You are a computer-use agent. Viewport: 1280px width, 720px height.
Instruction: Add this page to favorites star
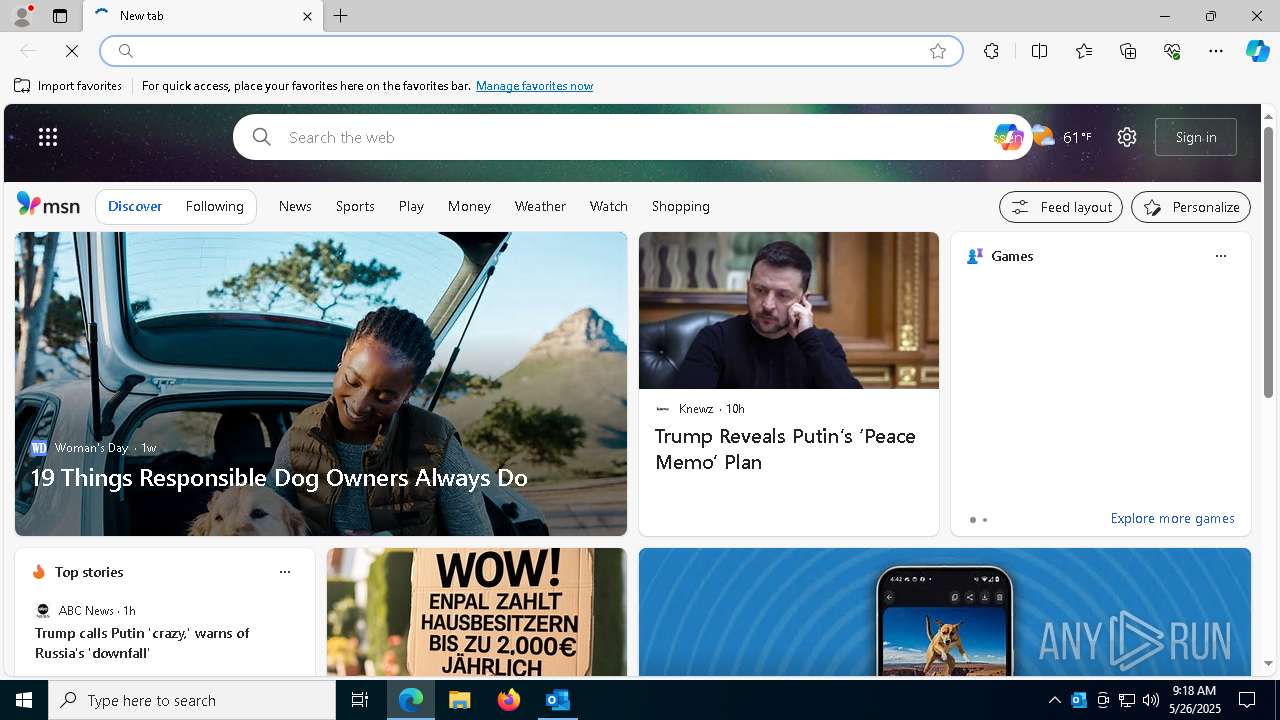tap(938, 51)
